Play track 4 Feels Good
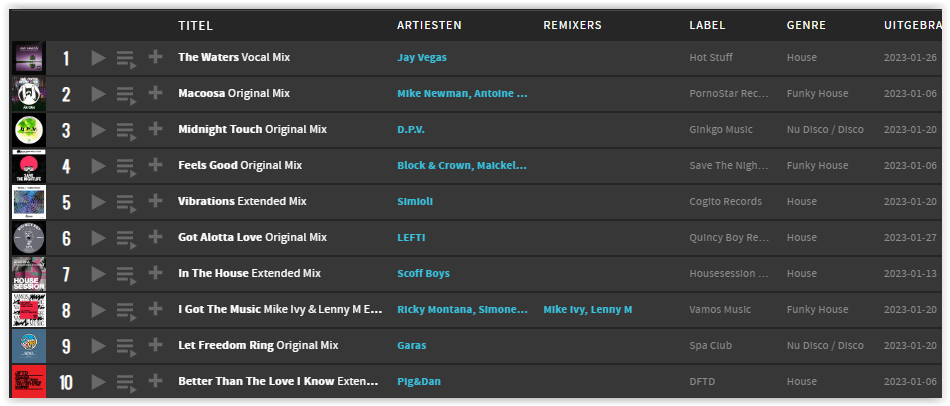This screenshot has height=406, width=950. (98, 166)
